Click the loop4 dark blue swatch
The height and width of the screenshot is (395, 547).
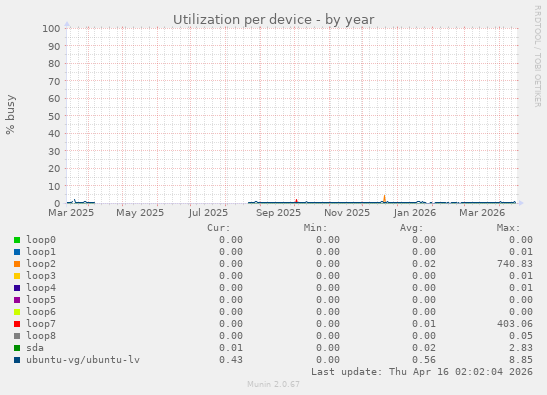tap(17, 288)
